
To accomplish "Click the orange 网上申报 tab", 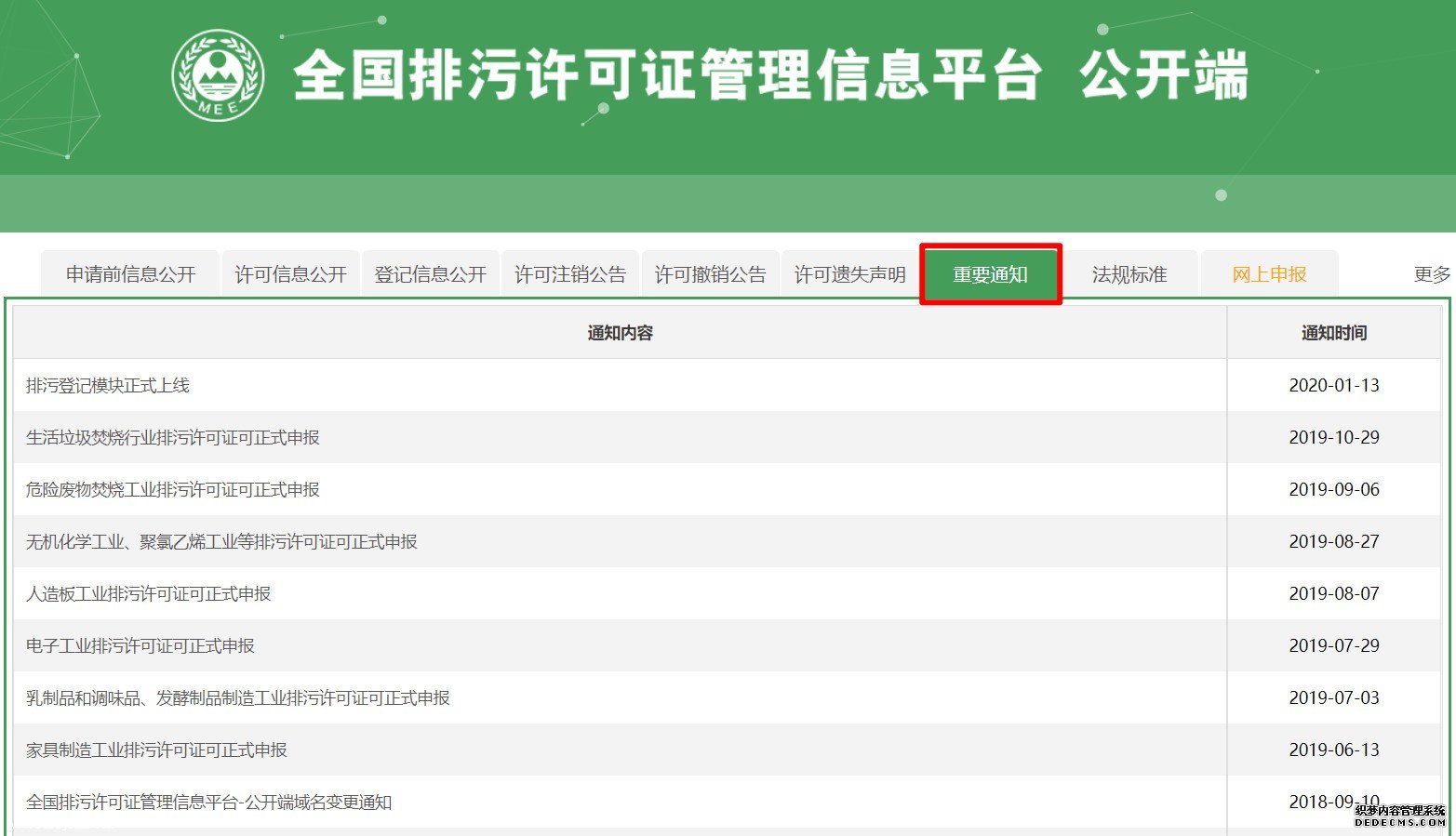I will [x=1269, y=274].
